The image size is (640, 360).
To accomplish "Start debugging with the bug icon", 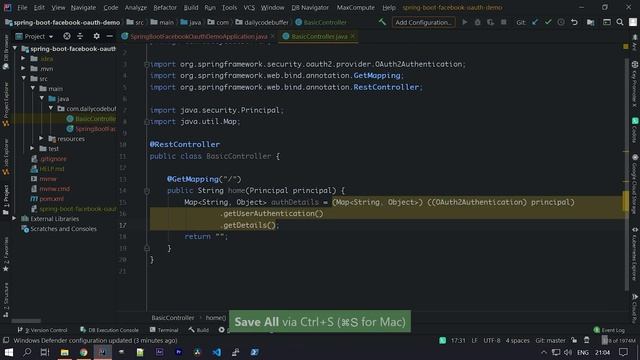I will (x=478, y=22).
